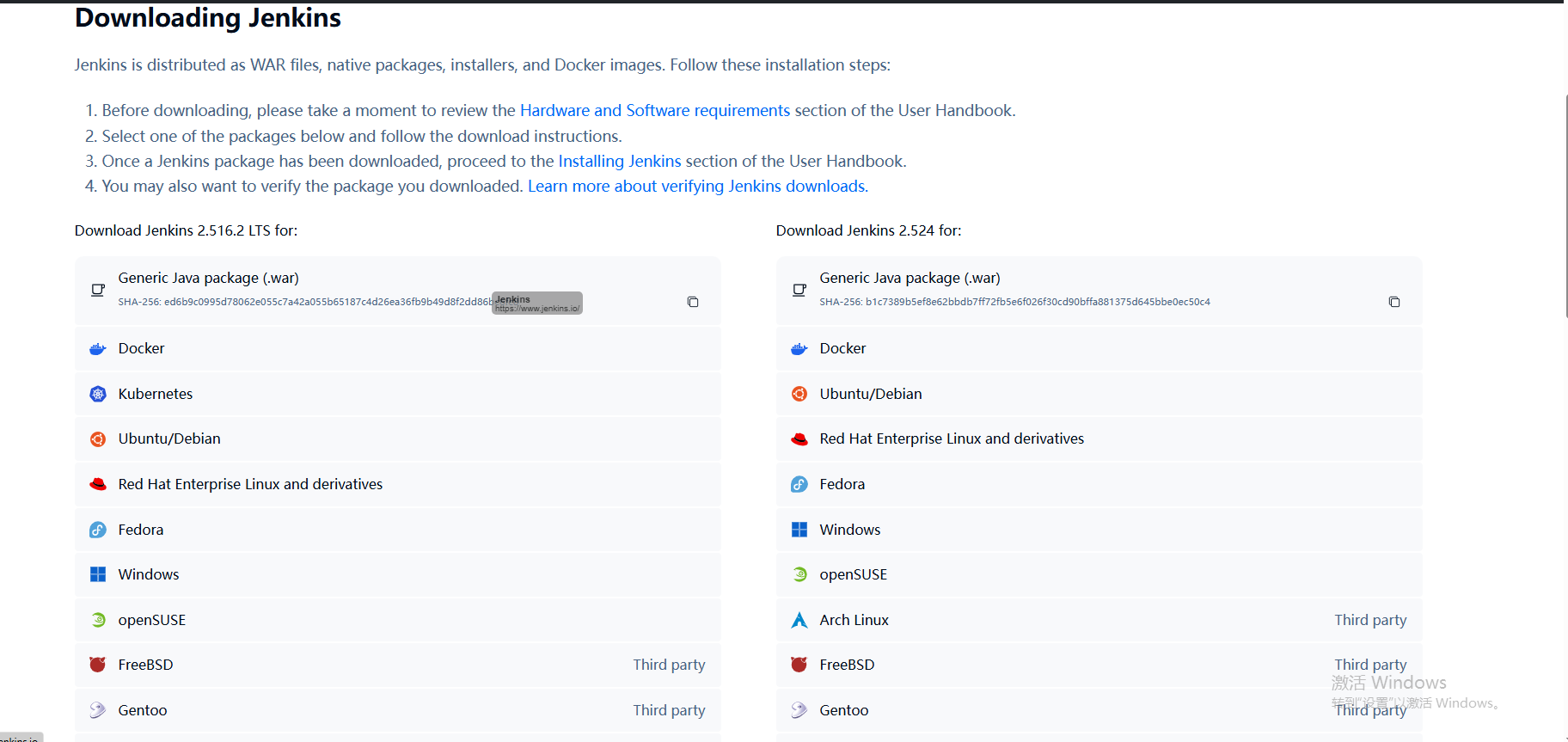The width and height of the screenshot is (1568, 742).
Task: Click the page vertical scrollbar
Action: coord(1565,206)
